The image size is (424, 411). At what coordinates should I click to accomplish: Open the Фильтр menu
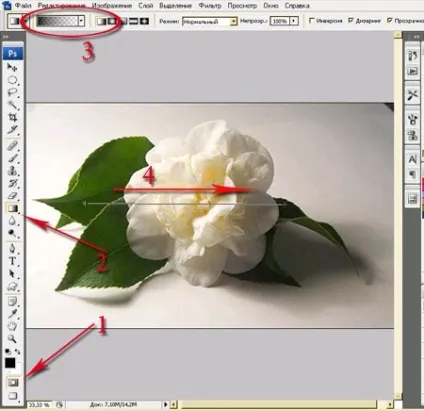210,6
